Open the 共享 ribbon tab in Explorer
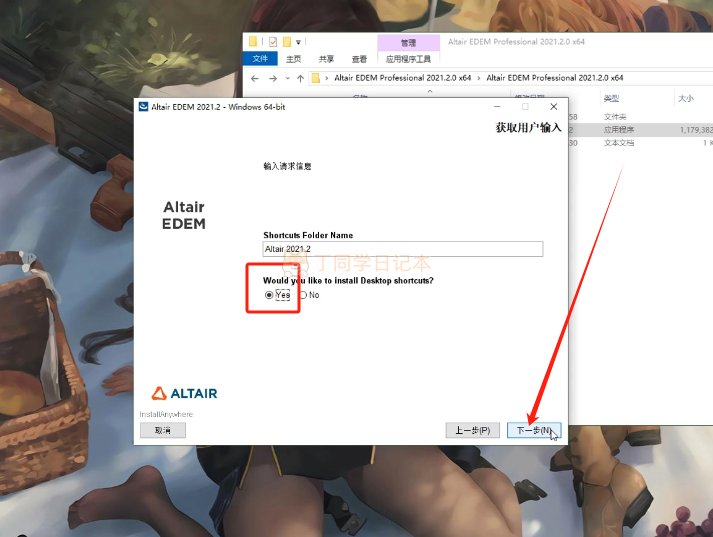Image resolution: width=713 pixels, height=537 pixels. coord(326,59)
